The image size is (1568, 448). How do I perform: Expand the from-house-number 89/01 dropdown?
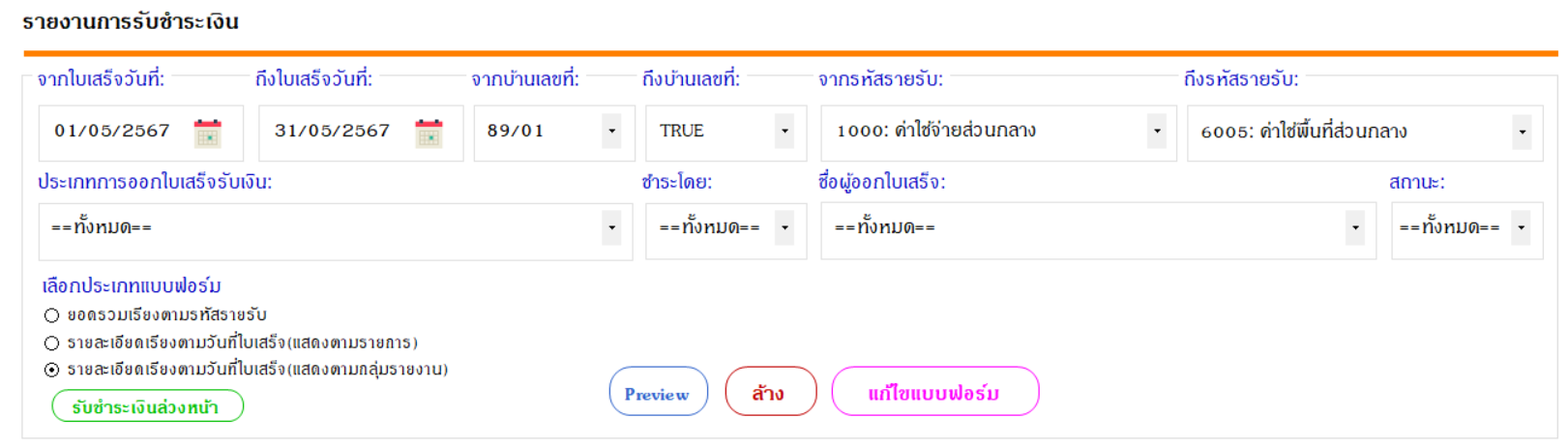click(x=611, y=132)
